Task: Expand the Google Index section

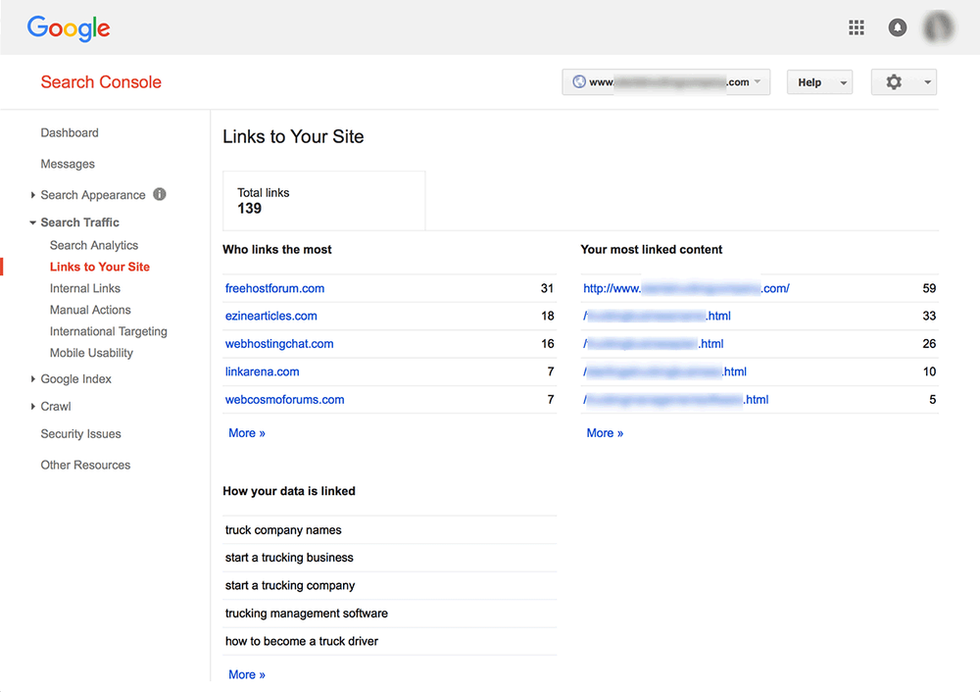Action: tap(32, 379)
